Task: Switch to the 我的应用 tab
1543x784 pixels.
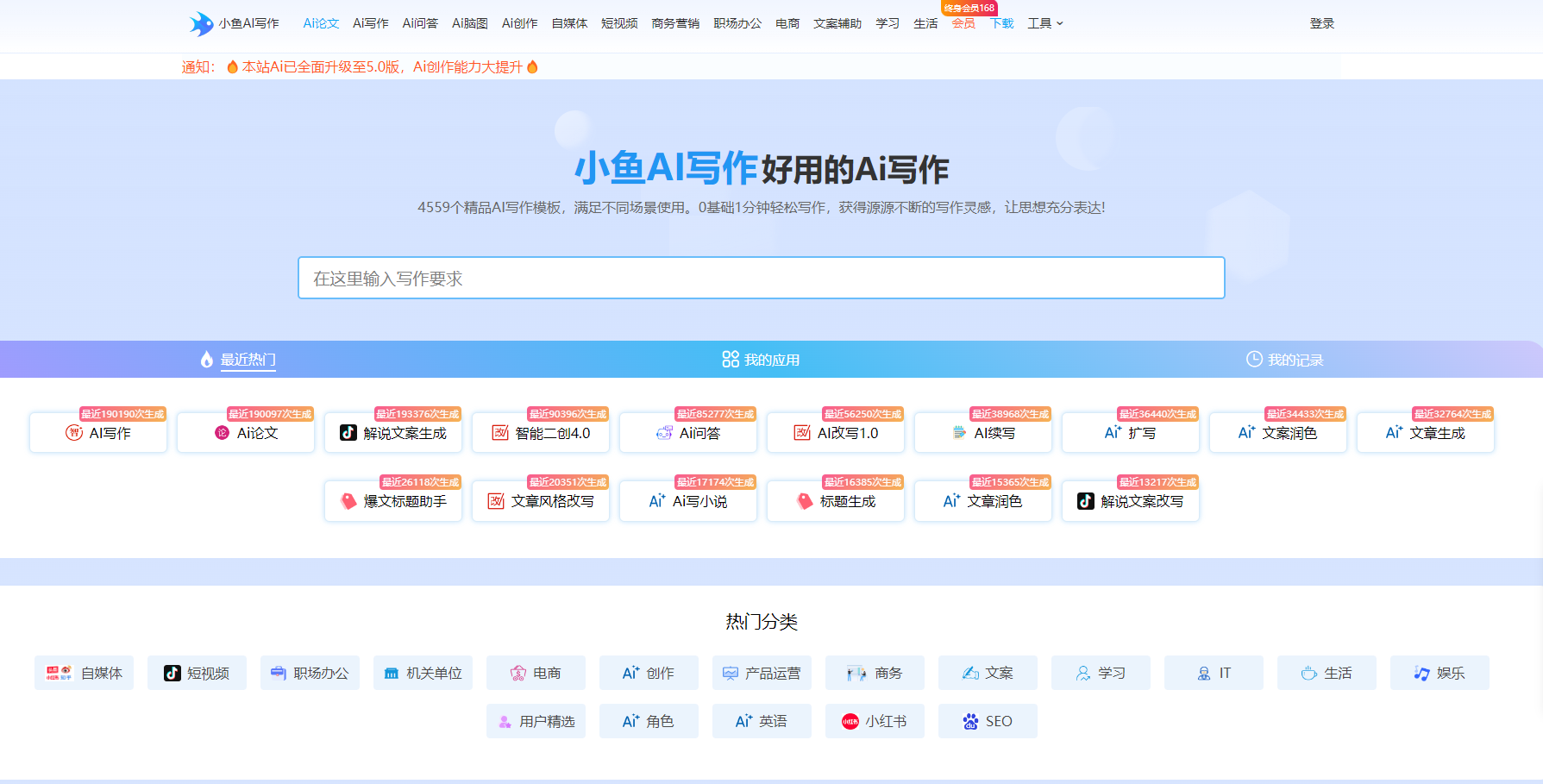Action: coord(761,360)
